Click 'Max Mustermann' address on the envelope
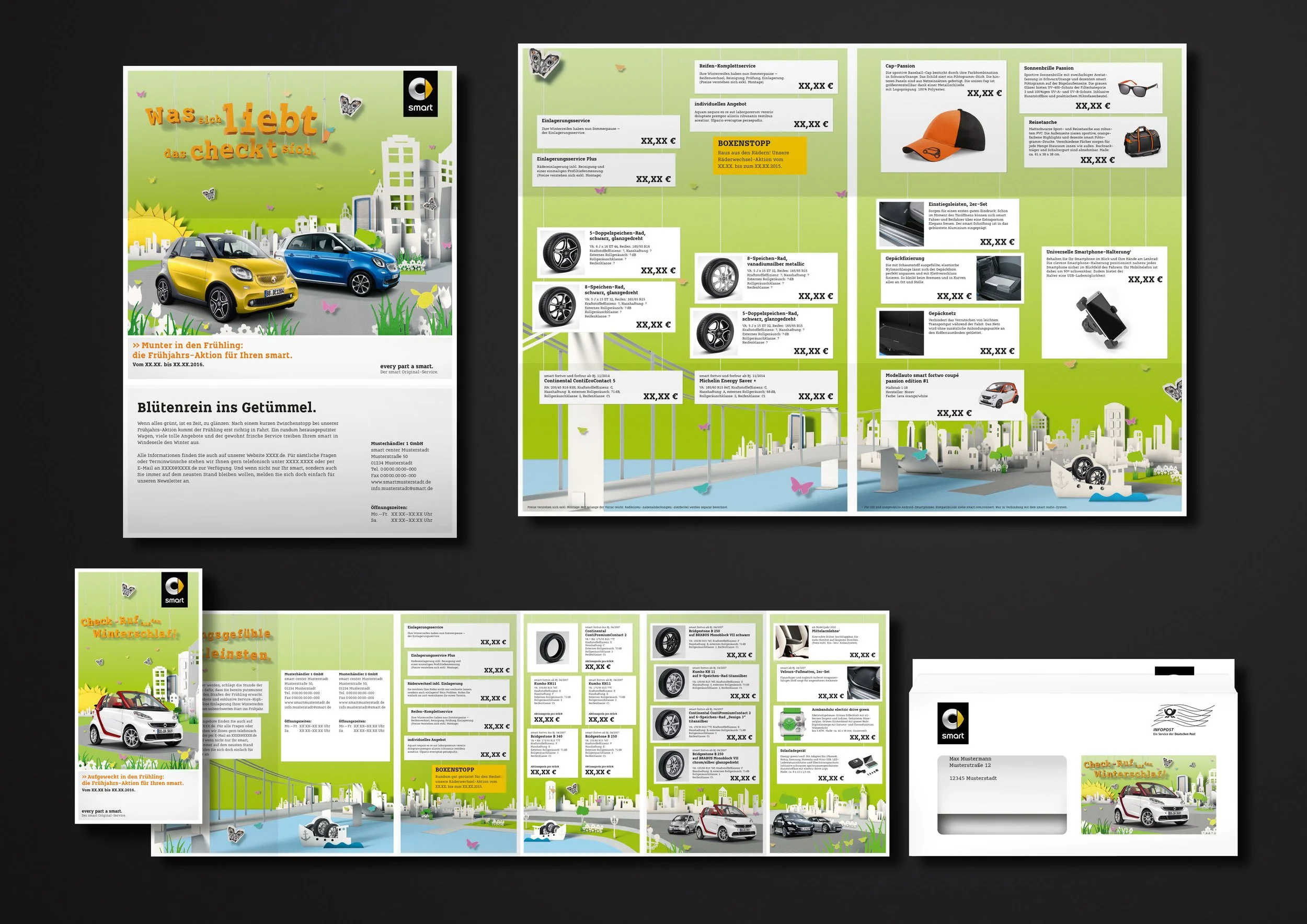The height and width of the screenshot is (924, 1307). click(970, 759)
